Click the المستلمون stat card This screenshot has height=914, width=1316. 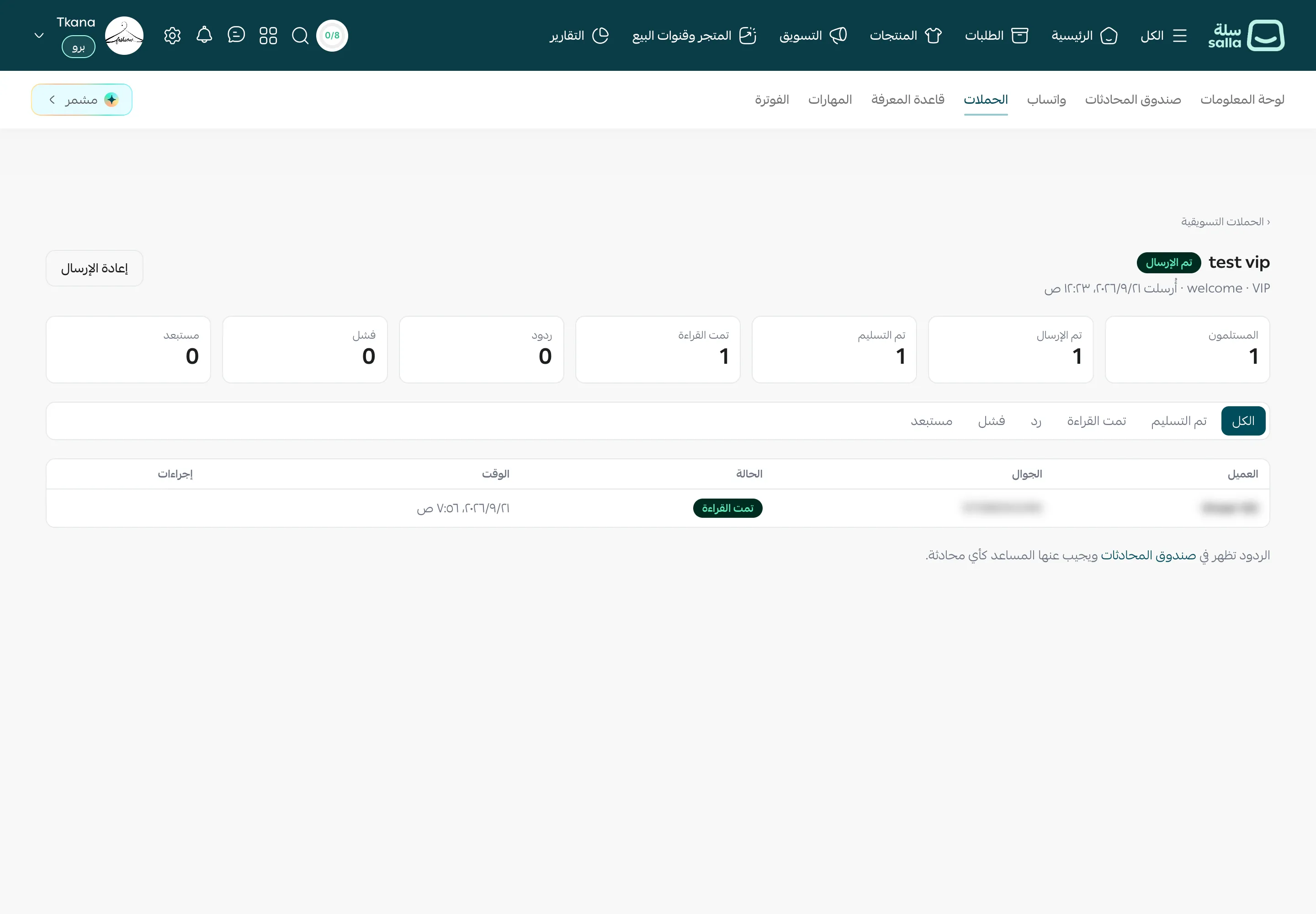[1187, 349]
